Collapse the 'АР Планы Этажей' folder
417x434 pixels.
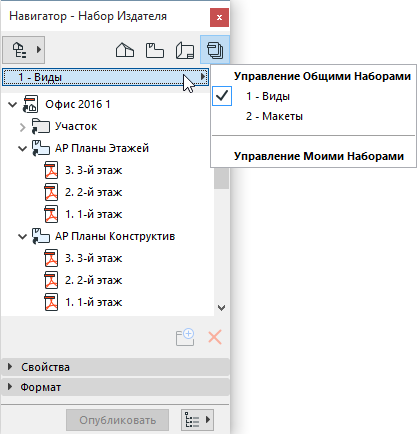[22, 149]
